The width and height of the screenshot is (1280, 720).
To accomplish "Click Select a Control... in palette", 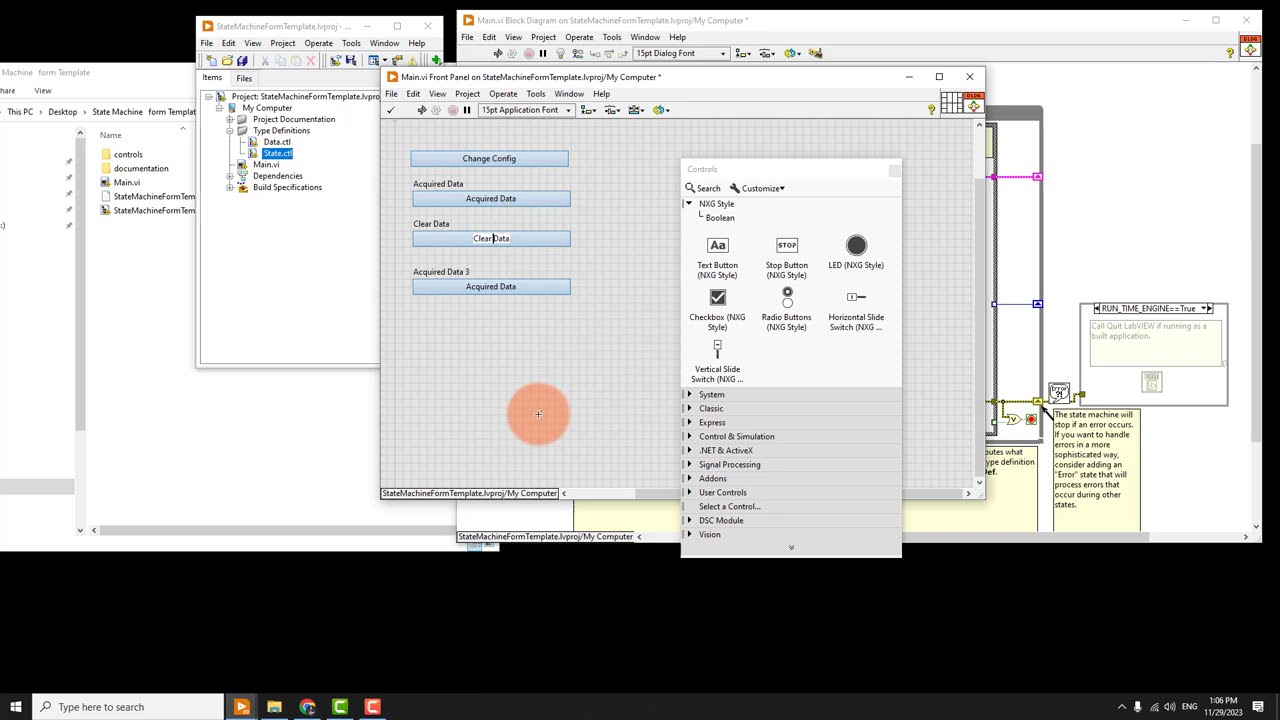I will tap(729, 507).
